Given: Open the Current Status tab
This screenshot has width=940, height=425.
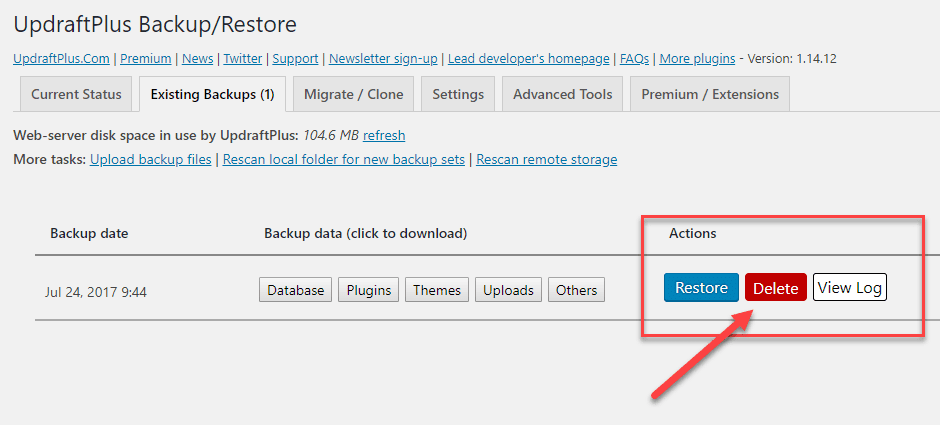Looking at the screenshot, I should coord(76,94).
